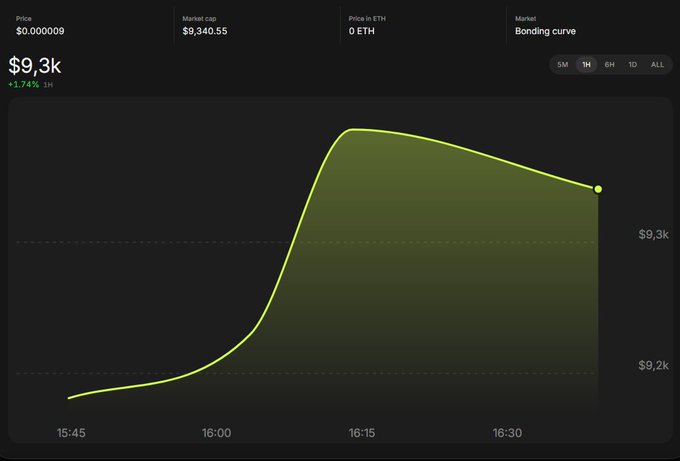680x461 pixels.
Task: Click the $9,2k y-axis label
Action: [x=654, y=366]
